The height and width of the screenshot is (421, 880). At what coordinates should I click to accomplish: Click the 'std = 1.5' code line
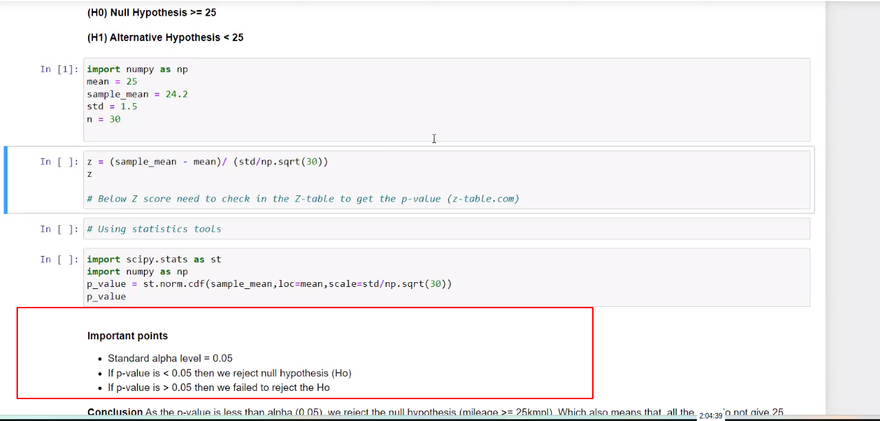111,106
